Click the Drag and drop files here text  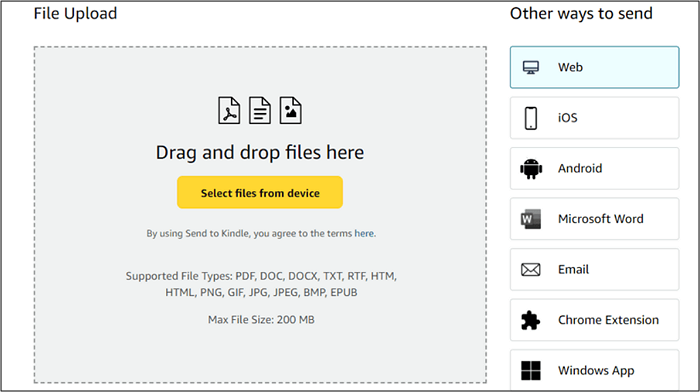(260, 153)
